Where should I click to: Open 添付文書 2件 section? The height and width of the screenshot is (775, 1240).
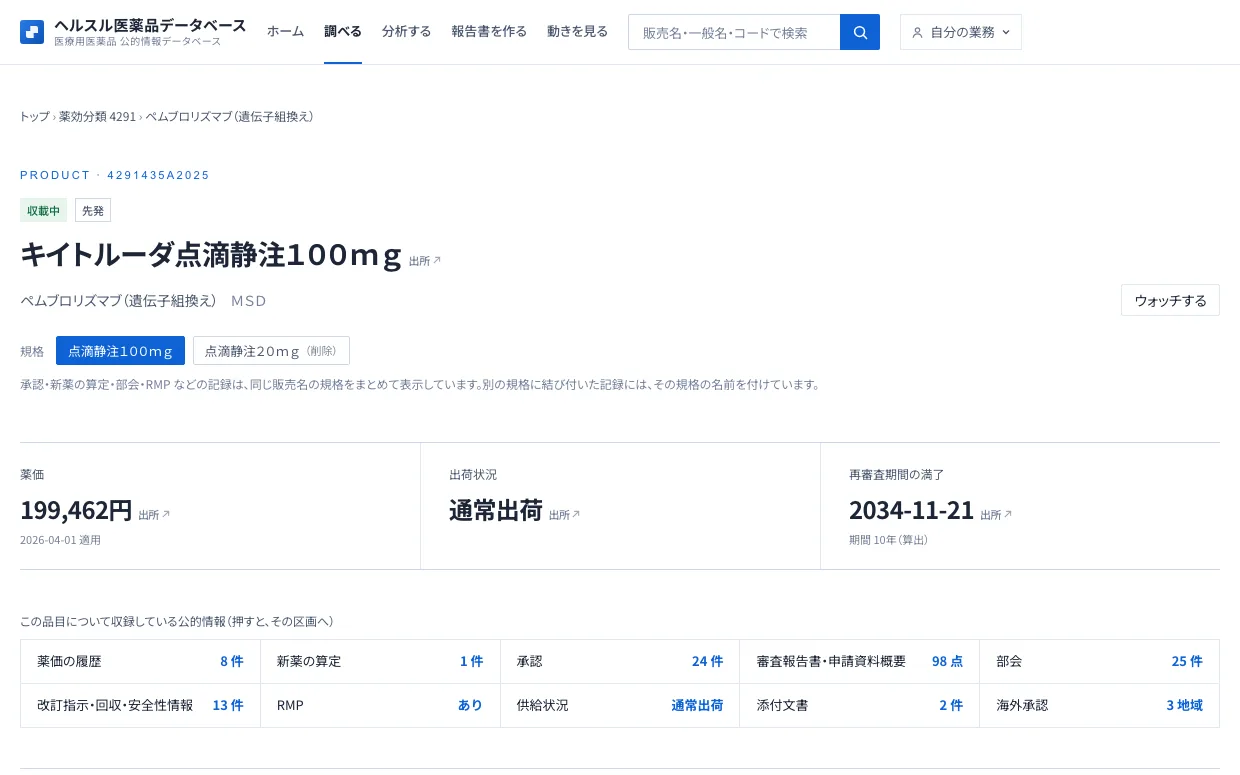860,705
